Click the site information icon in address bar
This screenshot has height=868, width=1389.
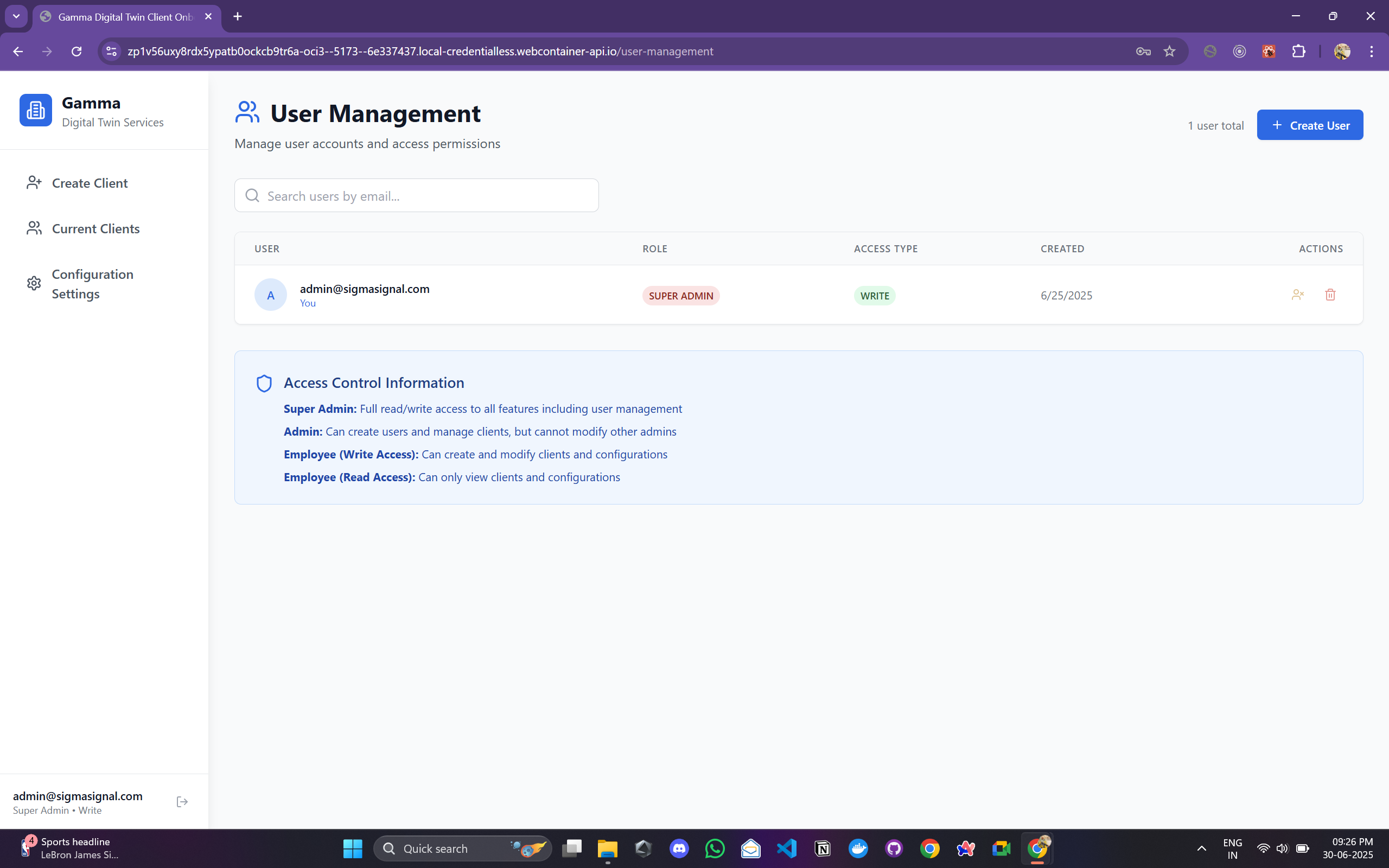[x=111, y=52]
